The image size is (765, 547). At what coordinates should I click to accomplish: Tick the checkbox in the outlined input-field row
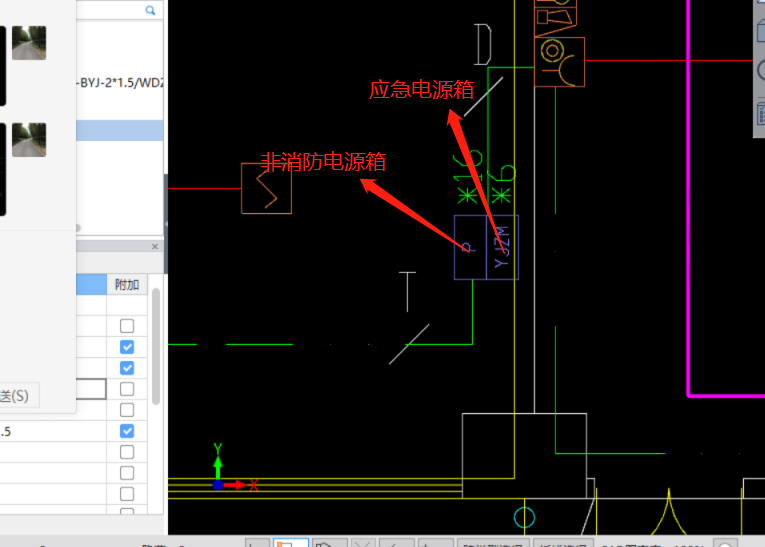pyautogui.click(x=127, y=389)
